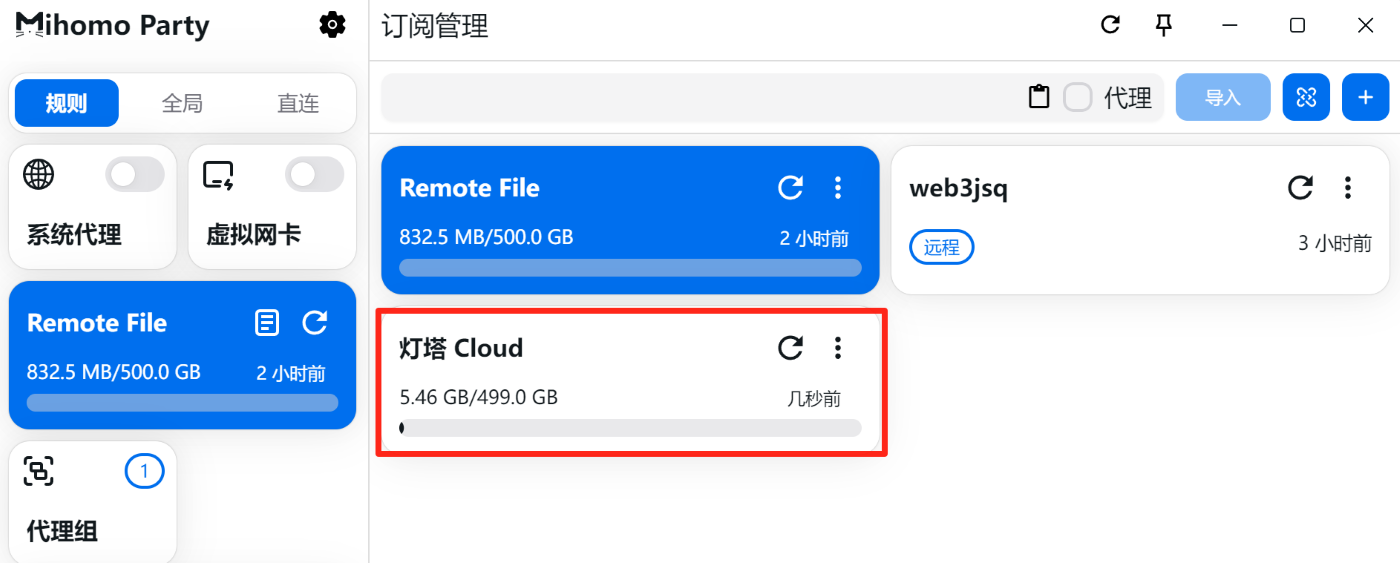This screenshot has width=1400, height=563.
Task: Click the paste clipboard icon in URL field
Action: 1039,97
